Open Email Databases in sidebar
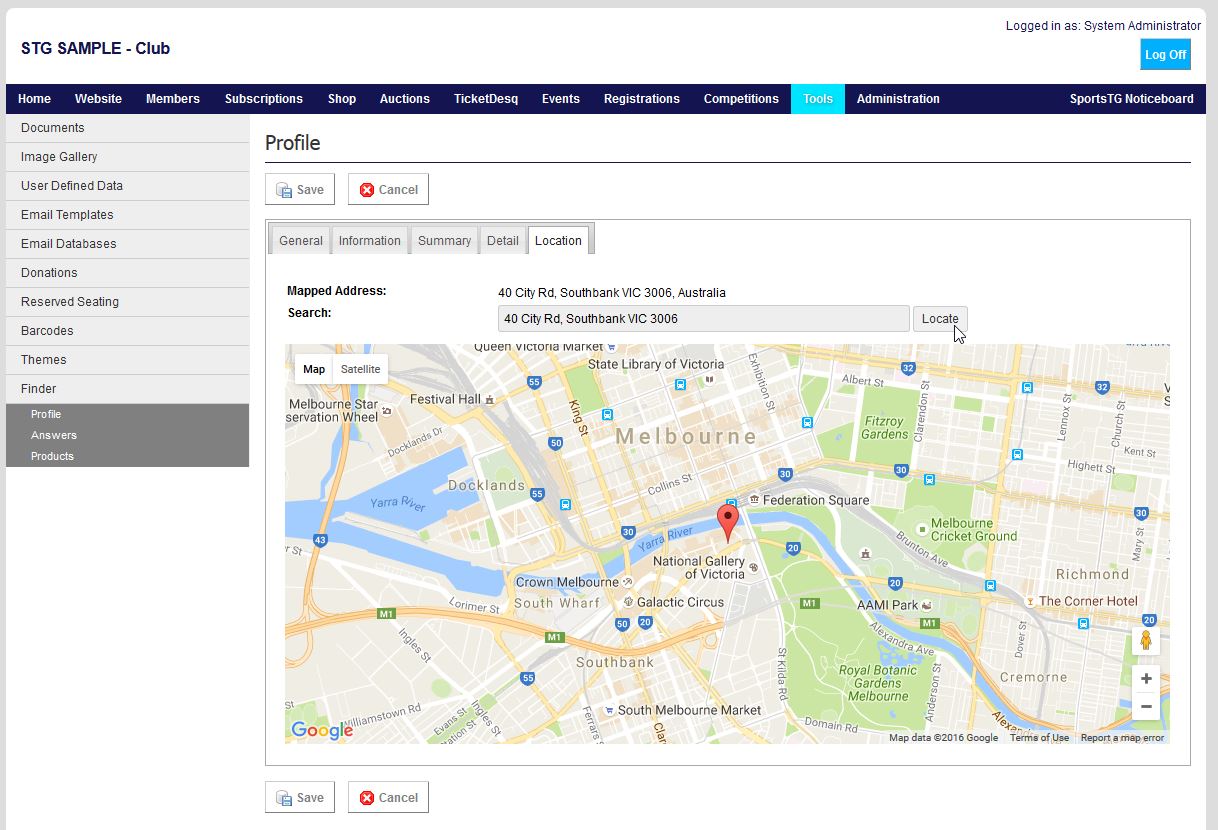Viewport: 1218px width, 830px height. pyautogui.click(x=127, y=244)
